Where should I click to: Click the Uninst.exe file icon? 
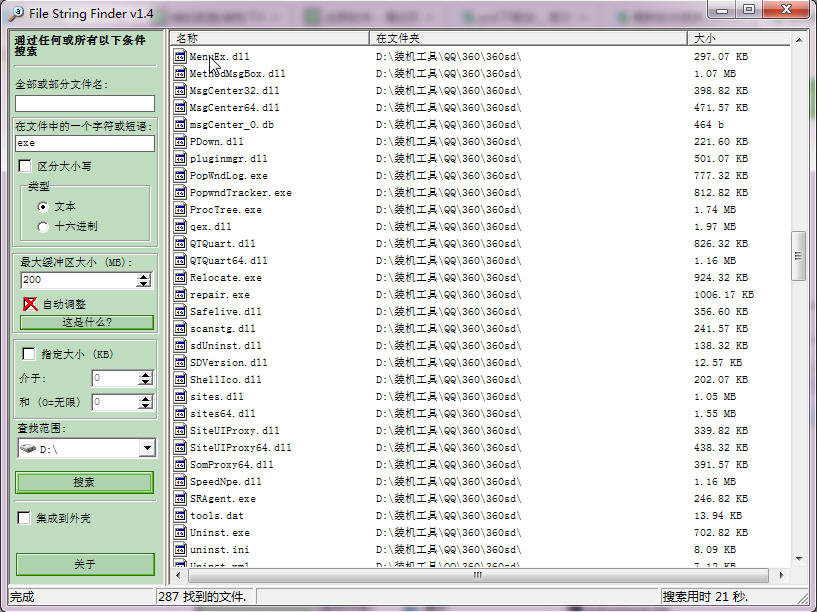coord(180,533)
